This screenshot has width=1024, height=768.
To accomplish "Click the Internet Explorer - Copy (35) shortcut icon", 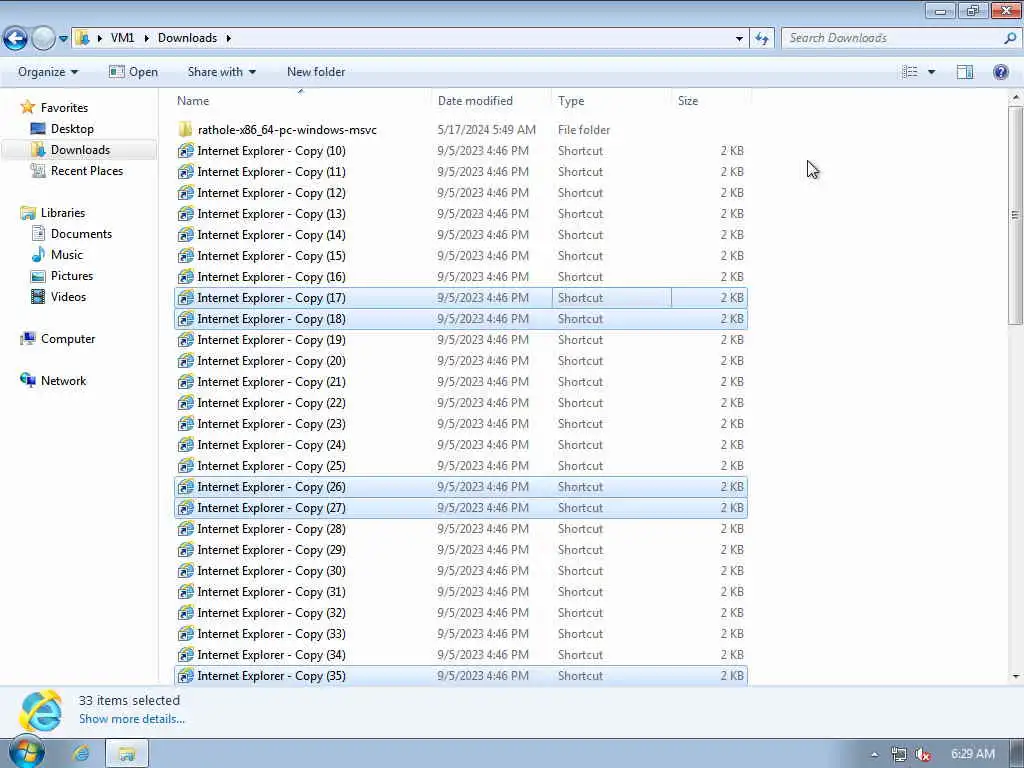I will coord(185,676).
